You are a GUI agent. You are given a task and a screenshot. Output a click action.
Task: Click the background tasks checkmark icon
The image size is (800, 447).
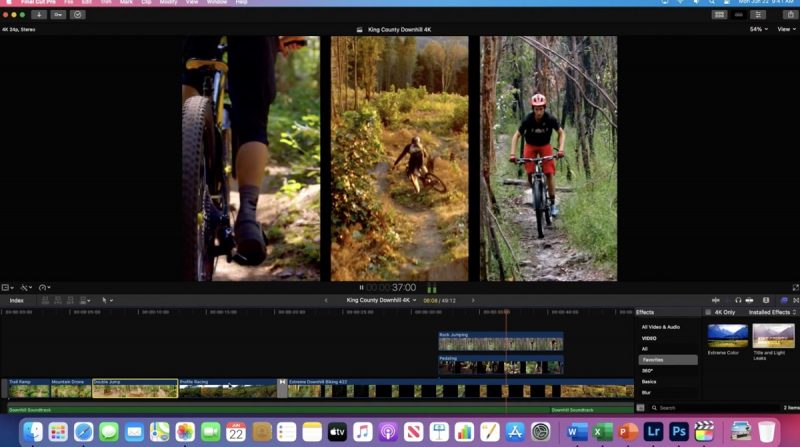tap(78, 15)
